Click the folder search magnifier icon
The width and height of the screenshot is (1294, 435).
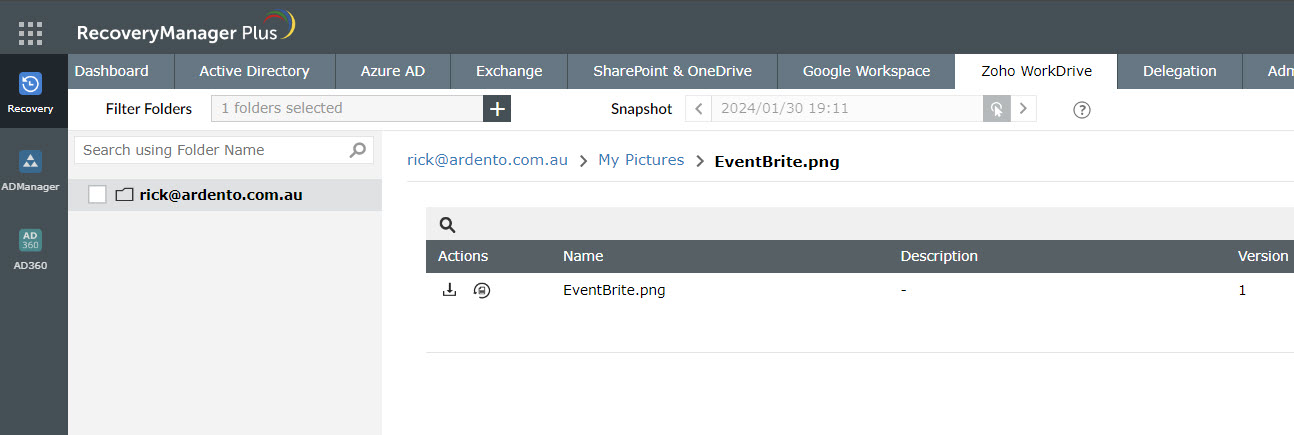coord(357,150)
